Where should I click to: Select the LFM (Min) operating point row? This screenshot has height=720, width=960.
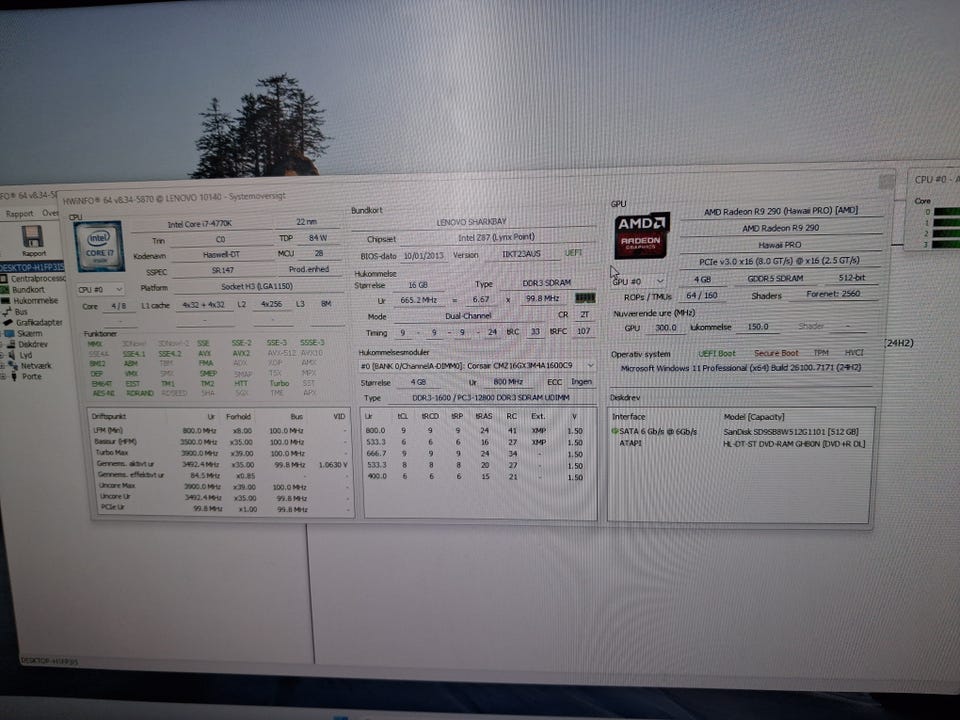point(222,430)
